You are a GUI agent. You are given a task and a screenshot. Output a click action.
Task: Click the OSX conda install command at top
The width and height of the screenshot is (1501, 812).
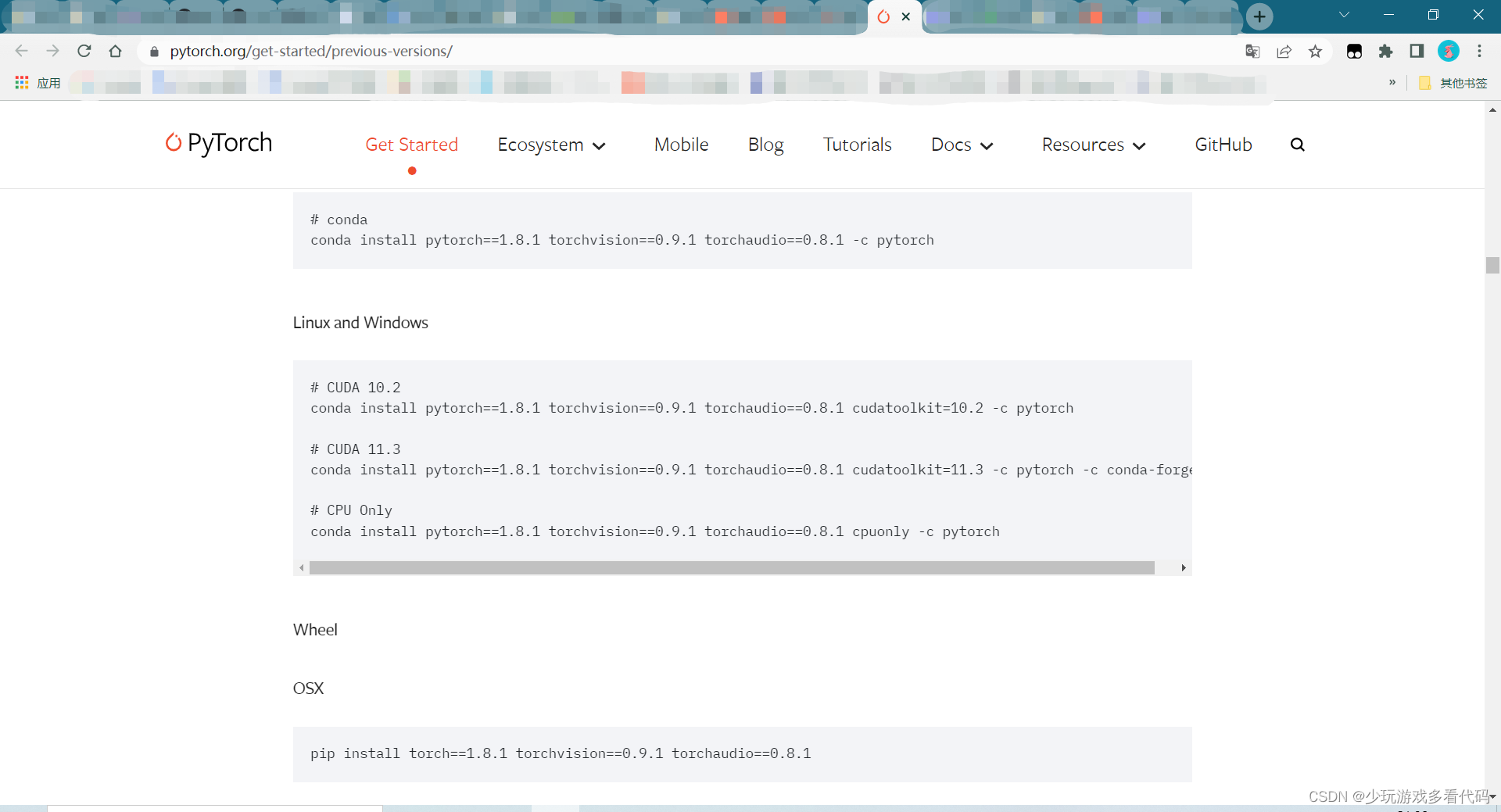tap(622, 240)
